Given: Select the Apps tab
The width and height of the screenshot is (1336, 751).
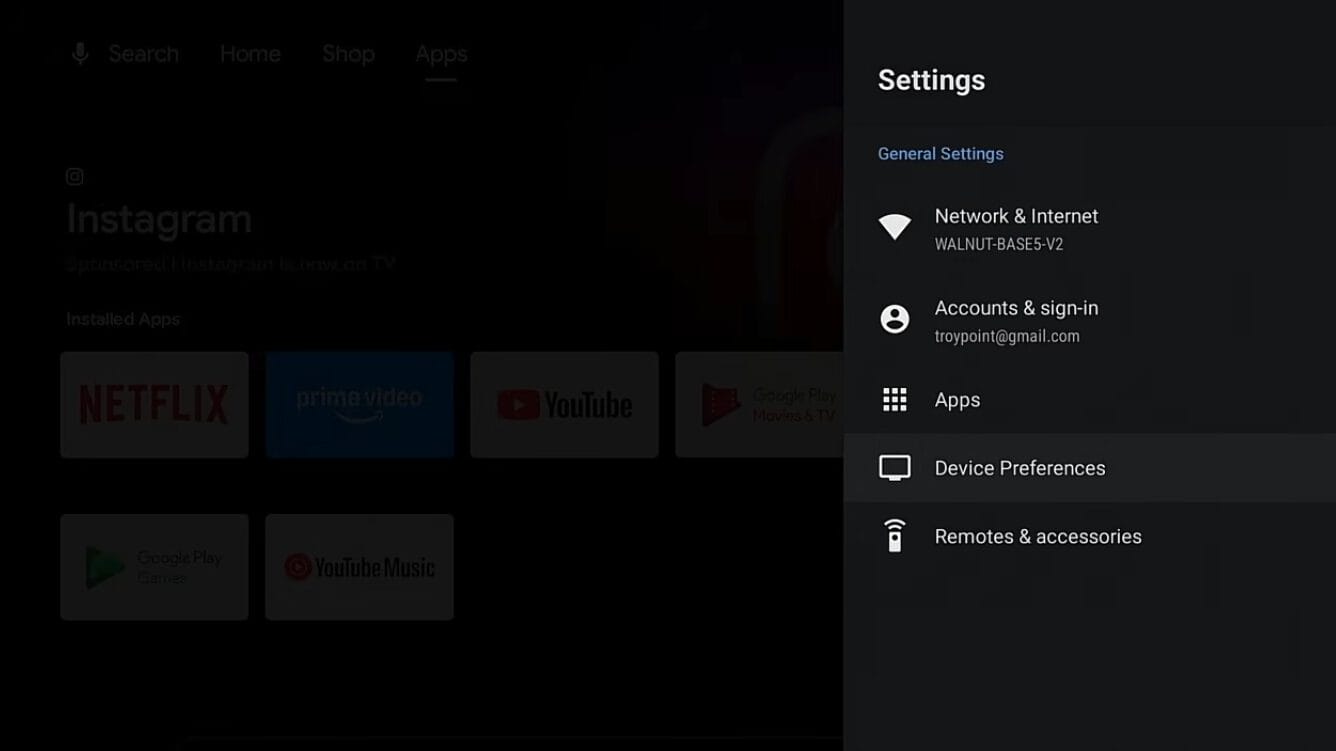Looking at the screenshot, I should pyautogui.click(x=441, y=54).
